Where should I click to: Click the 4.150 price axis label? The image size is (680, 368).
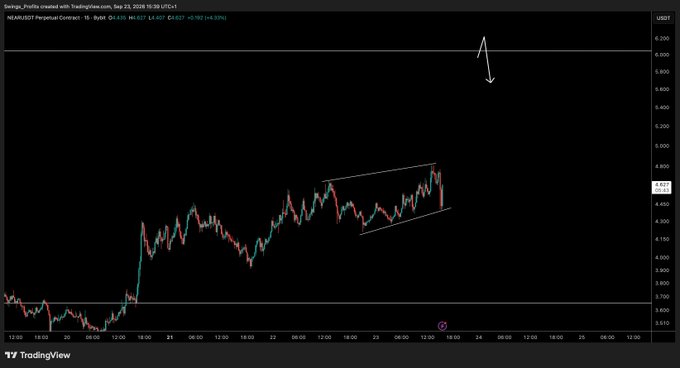(x=662, y=239)
